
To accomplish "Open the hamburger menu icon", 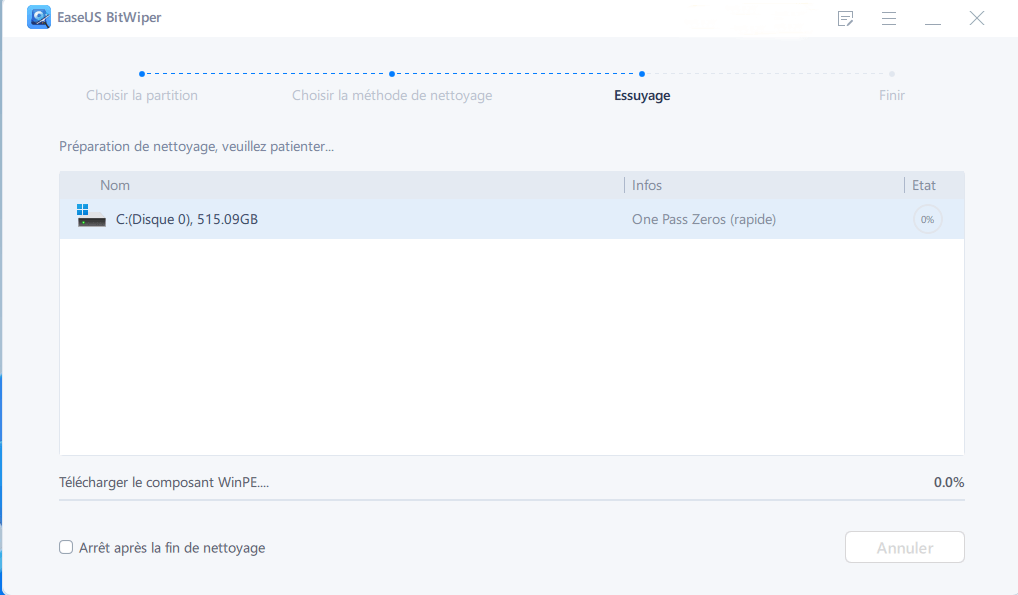I will 889,17.
